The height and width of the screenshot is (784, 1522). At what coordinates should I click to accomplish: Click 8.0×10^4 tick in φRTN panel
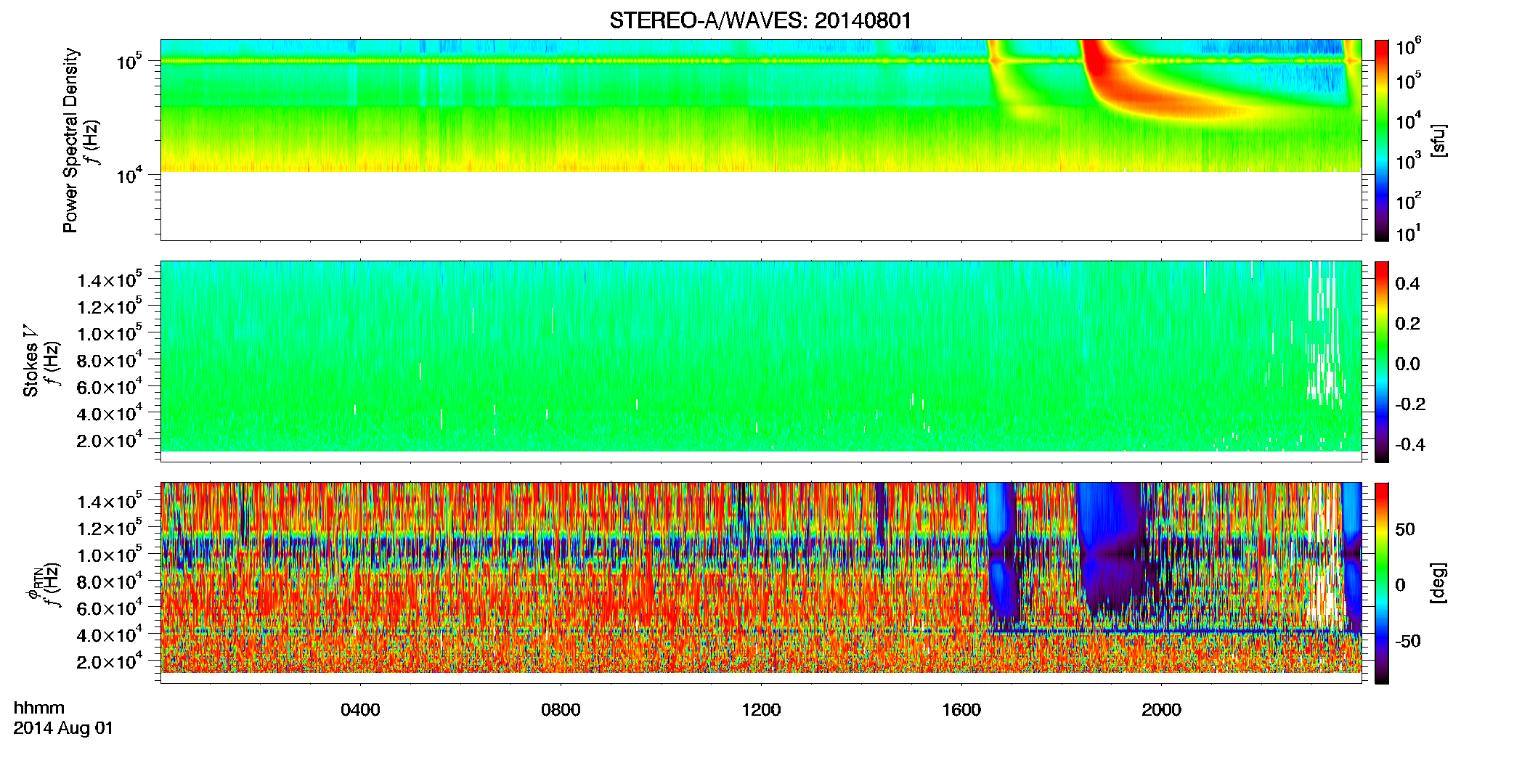(110, 581)
